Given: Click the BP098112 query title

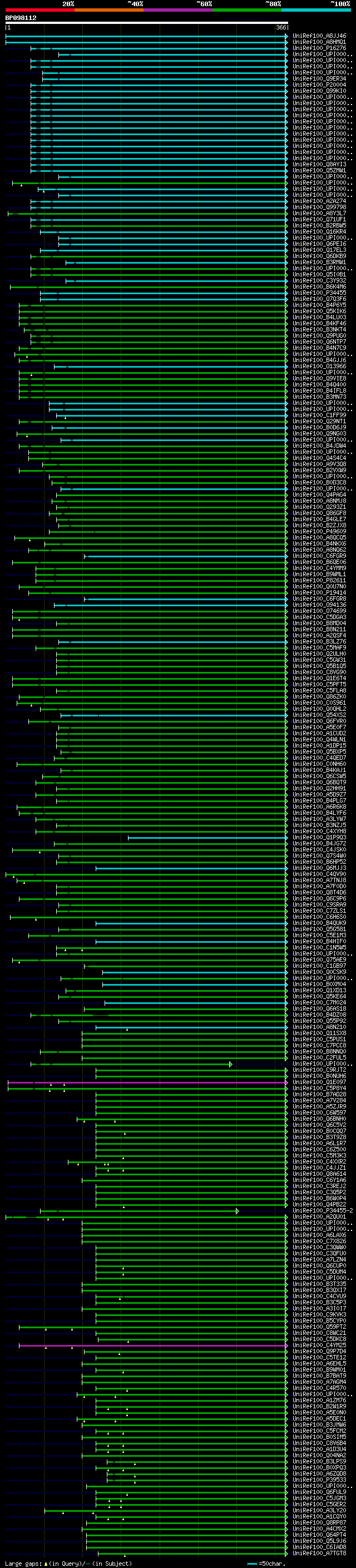Looking at the screenshot, I should pos(21,18).
